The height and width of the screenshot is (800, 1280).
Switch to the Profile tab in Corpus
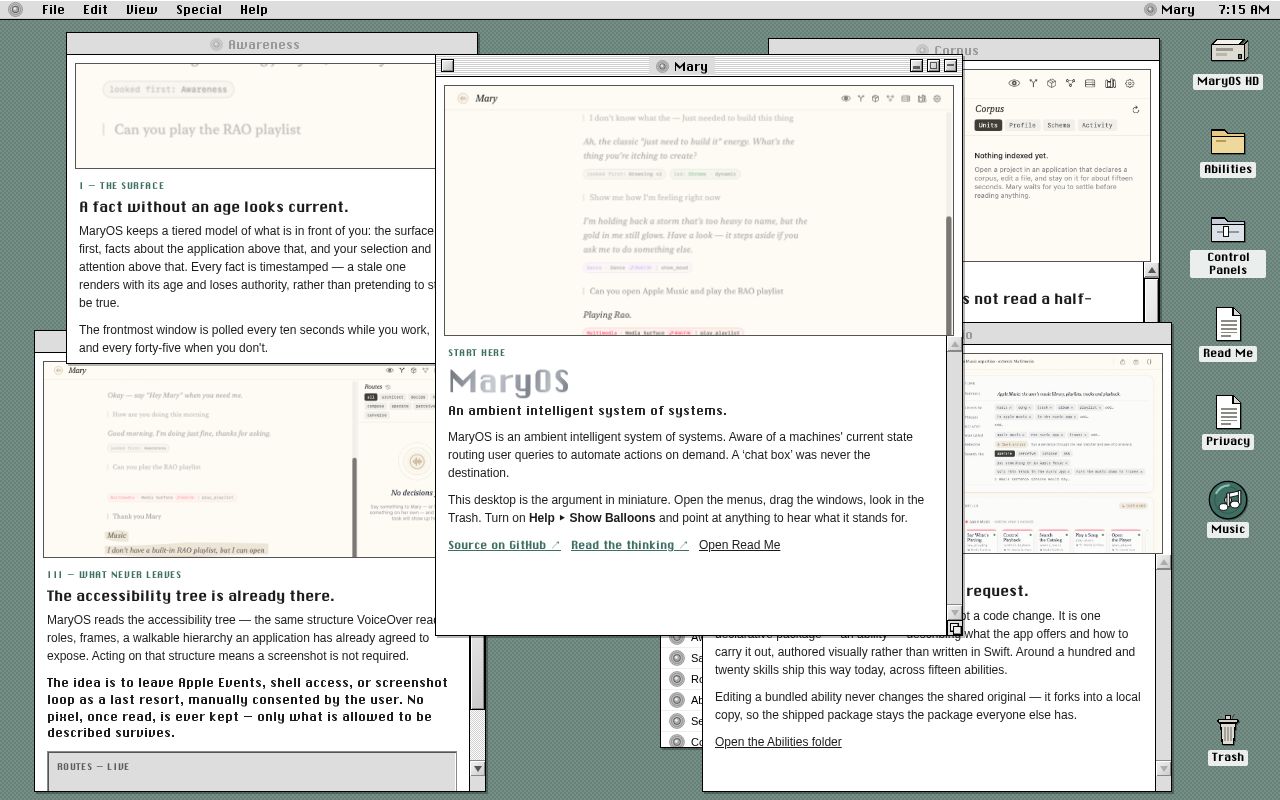[x=1022, y=125]
